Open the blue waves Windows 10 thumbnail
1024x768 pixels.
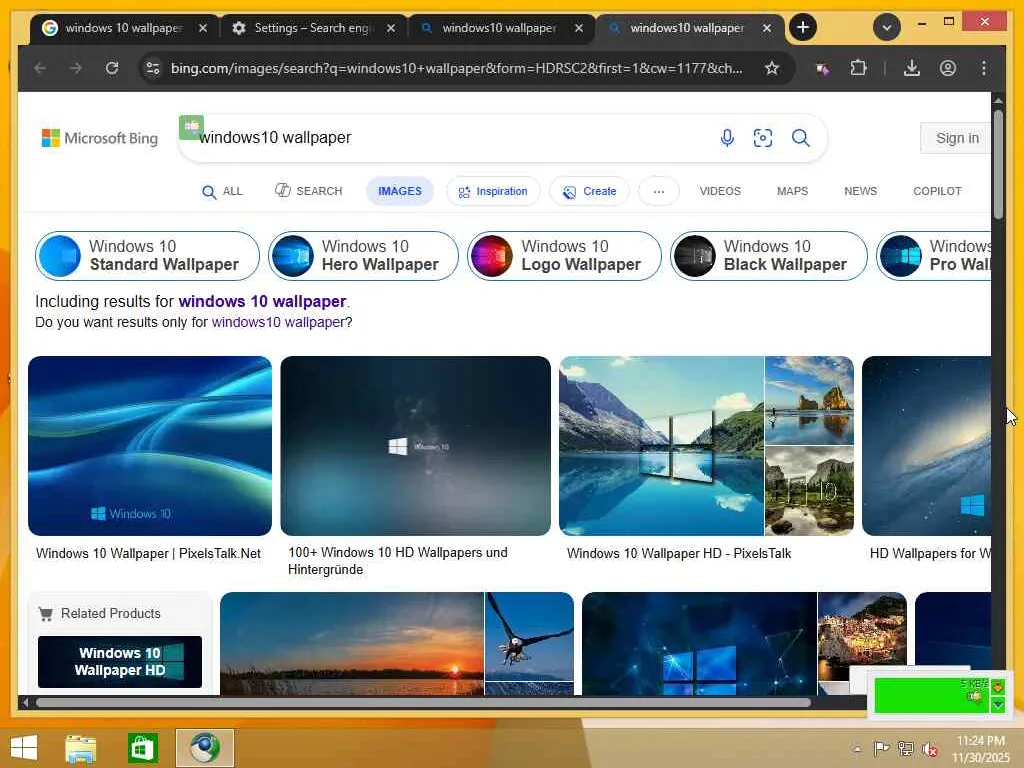click(150, 445)
